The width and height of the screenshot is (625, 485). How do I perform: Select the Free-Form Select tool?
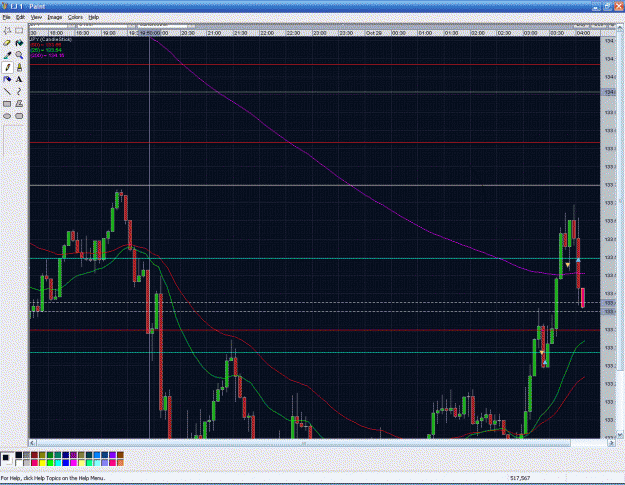coord(7,31)
